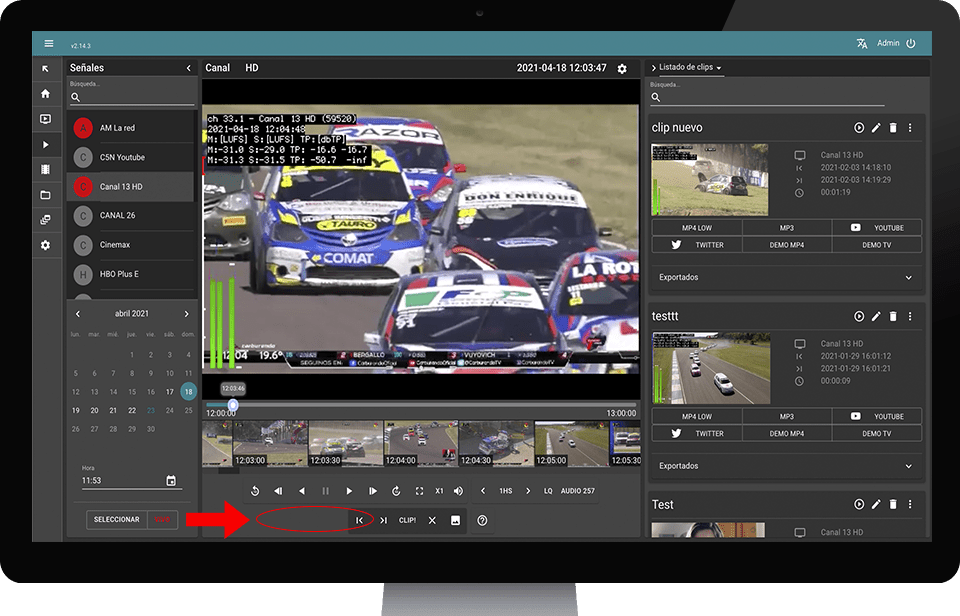This screenshot has width=960, height=616.
Task: Select day 22 in the calendar
Action: pos(132,410)
